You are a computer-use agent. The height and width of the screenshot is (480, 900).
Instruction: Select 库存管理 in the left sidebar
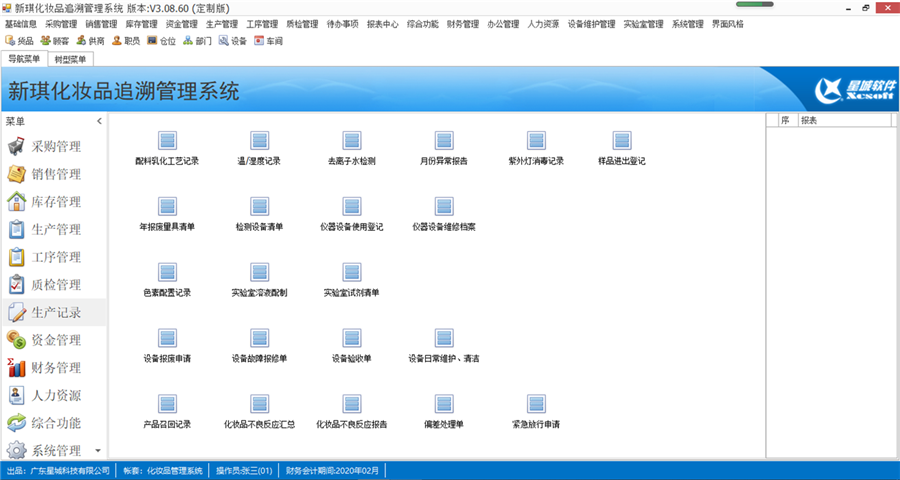click(x=53, y=202)
